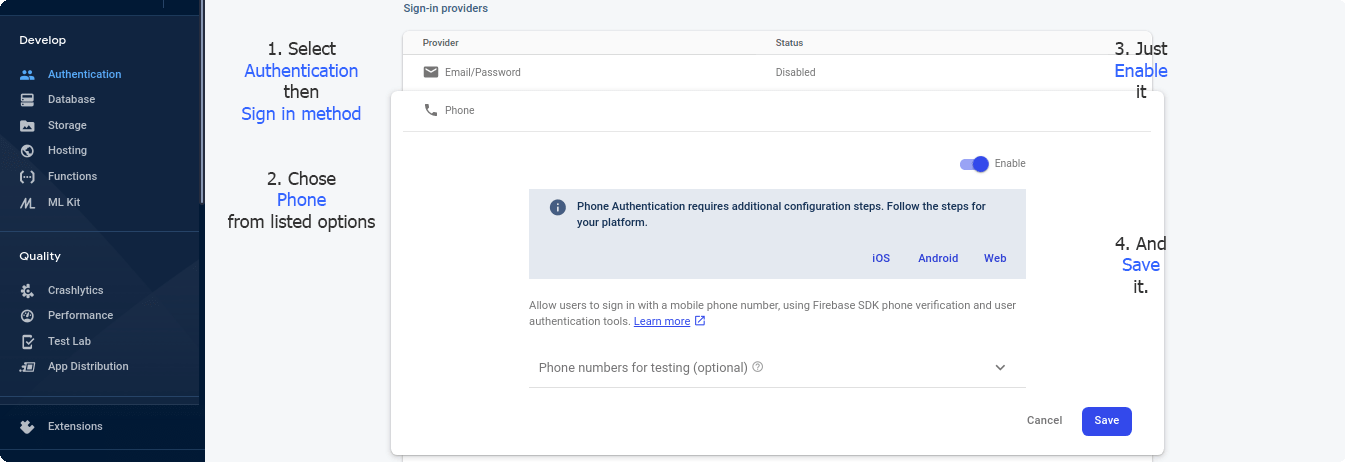Click the Functions brackets icon
Screen dimensions: 1345x462
pos(27,176)
